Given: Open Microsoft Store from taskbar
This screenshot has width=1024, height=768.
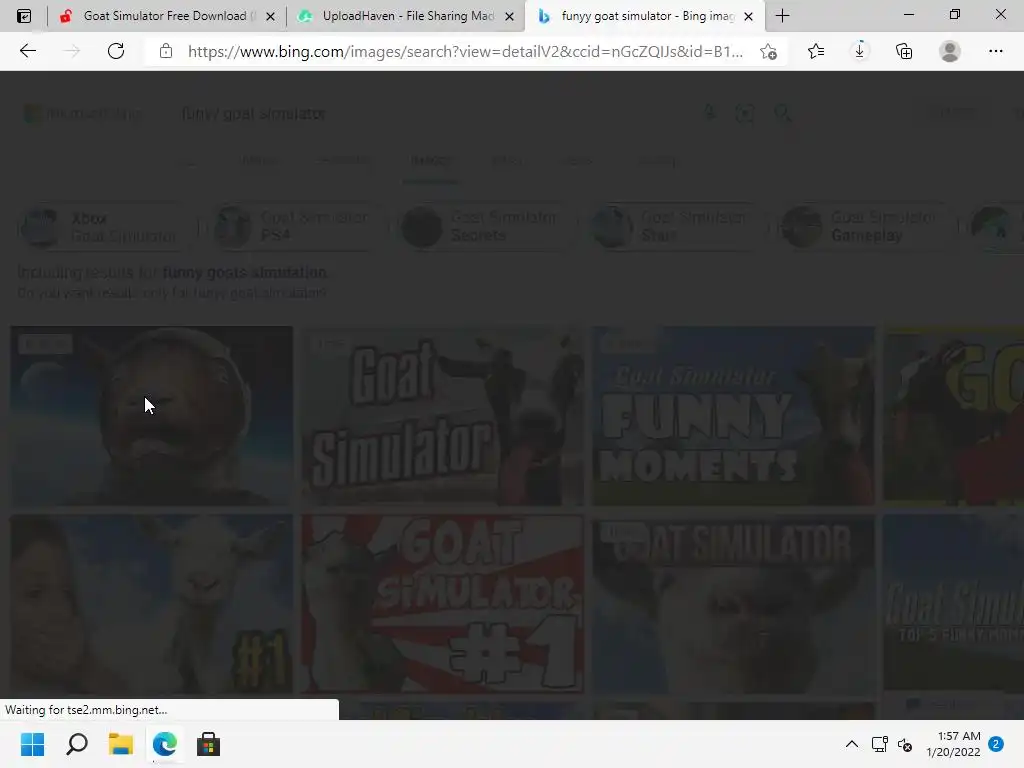Looking at the screenshot, I should [x=208, y=744].
